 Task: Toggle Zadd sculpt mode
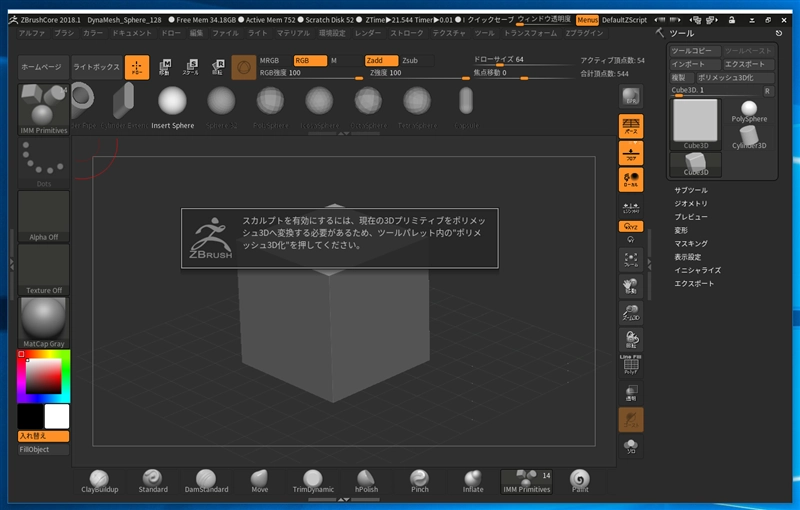pyautogui.click(x=381, y=60)
